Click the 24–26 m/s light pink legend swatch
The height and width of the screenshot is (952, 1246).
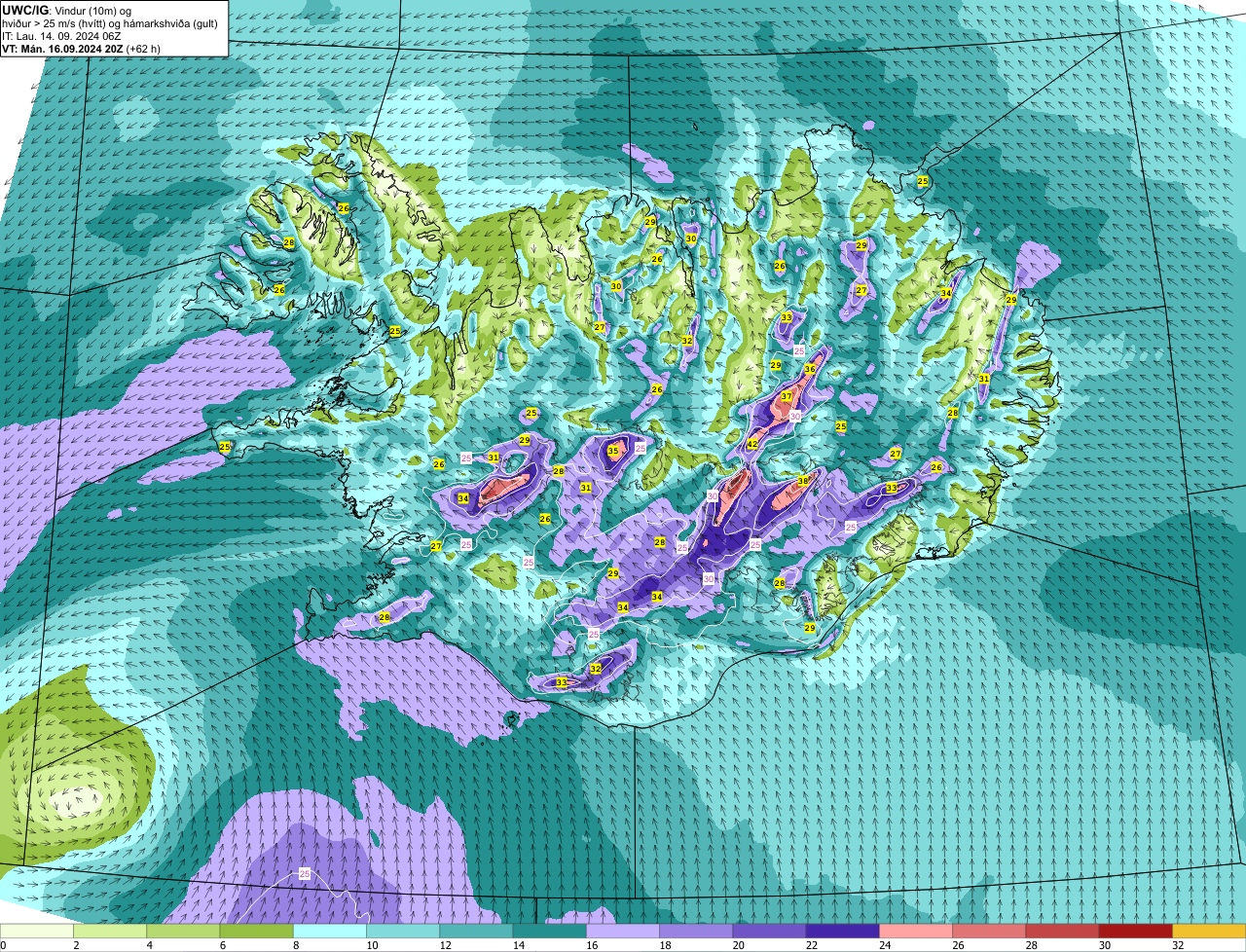coord(916,932)
